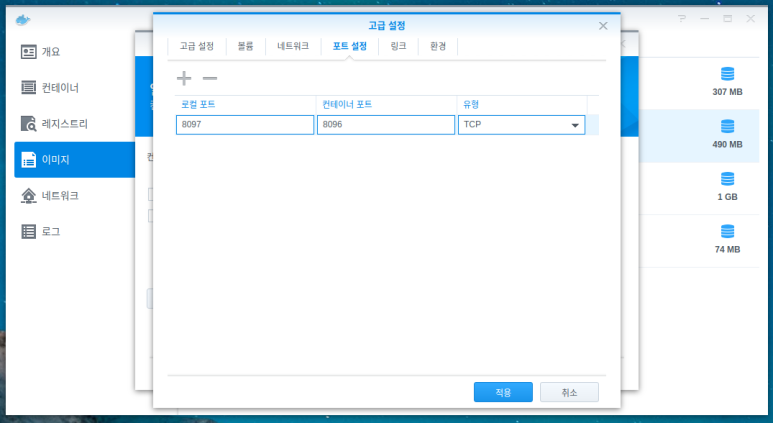Select the 1 GB image size text

(727, 197)
